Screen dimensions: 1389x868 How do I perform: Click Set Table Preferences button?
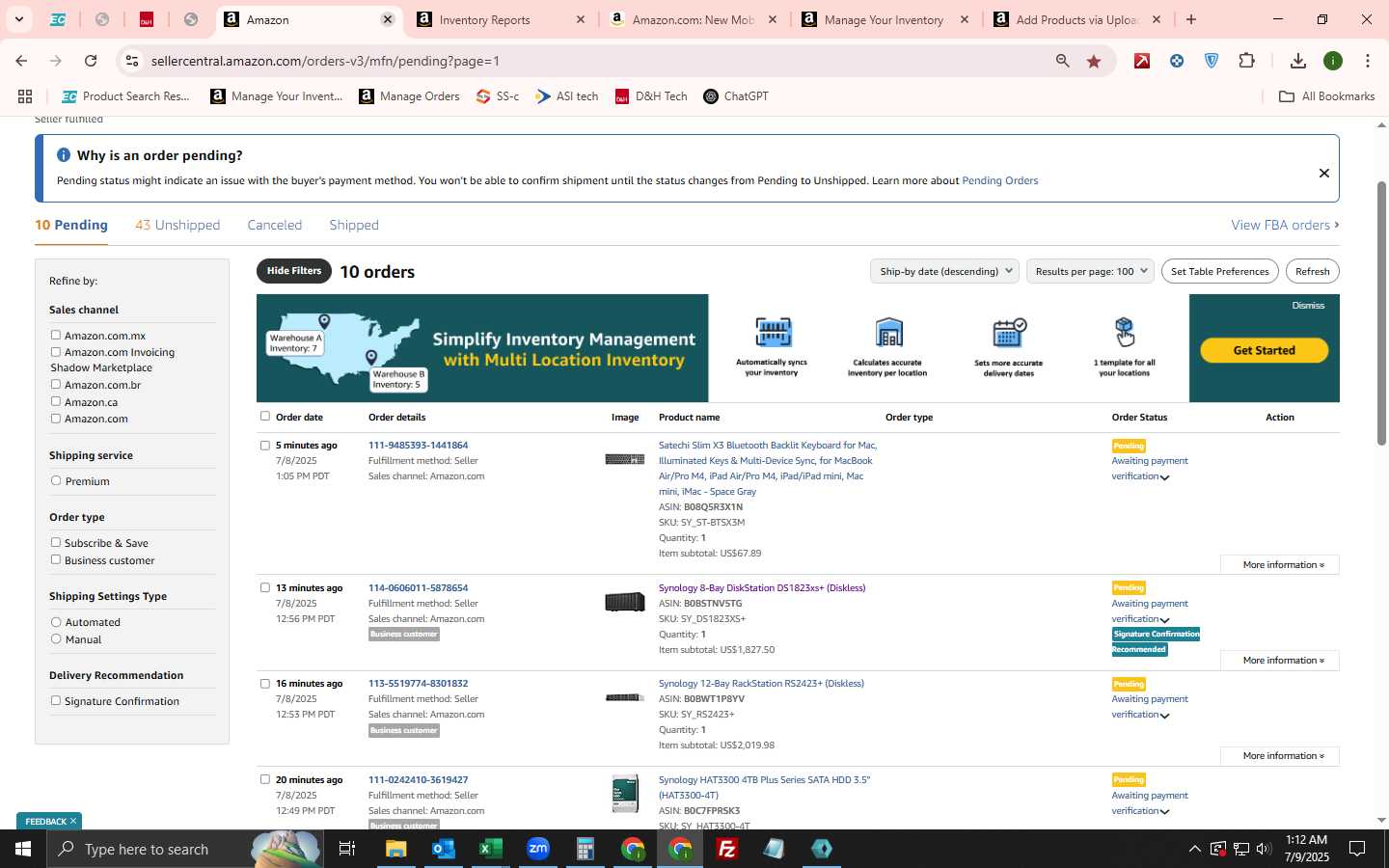click(1220, 271)
